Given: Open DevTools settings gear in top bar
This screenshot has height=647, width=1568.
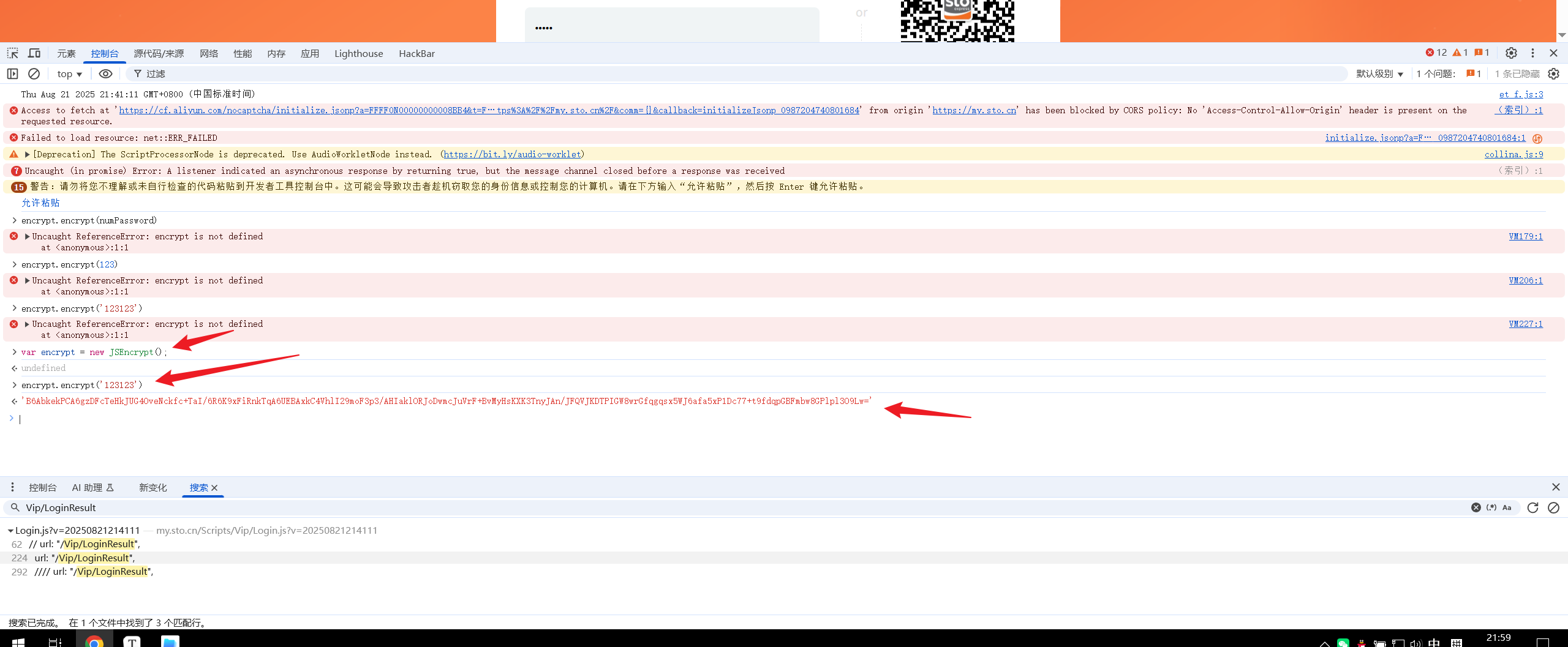Looking at the screenshot, I should (x=1511, y=53).
